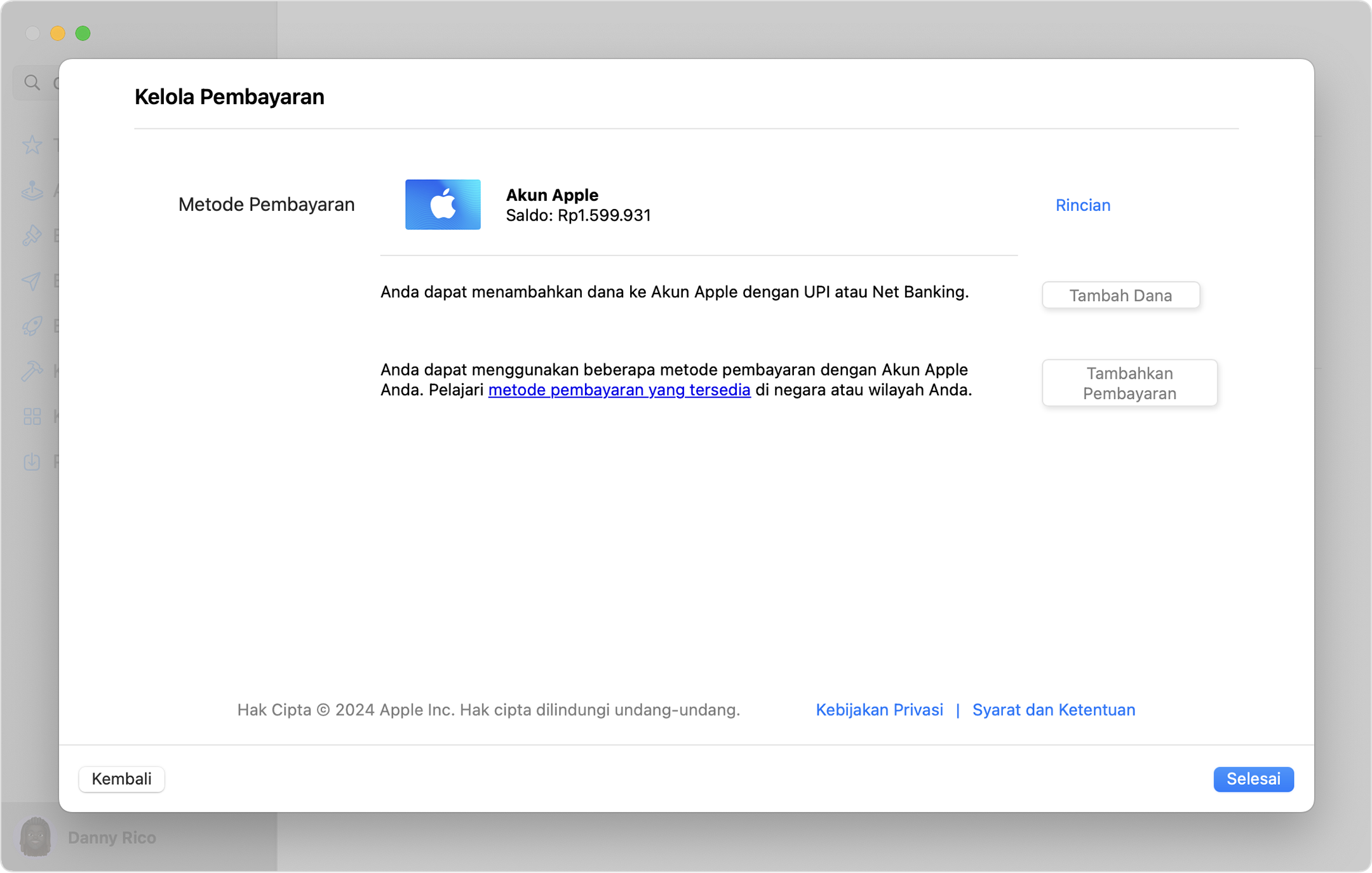This screenshot has height=873, width=1372.
Task: Select the hammer sidebar icon
Action: pos(32,371)
